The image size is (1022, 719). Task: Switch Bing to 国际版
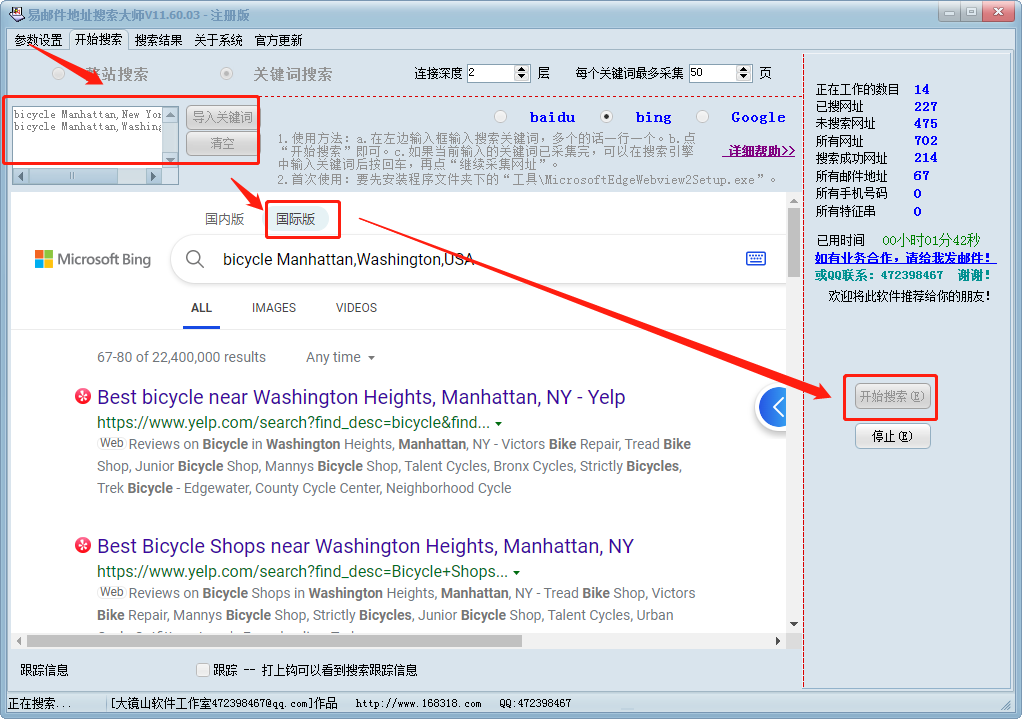(296, 219)
